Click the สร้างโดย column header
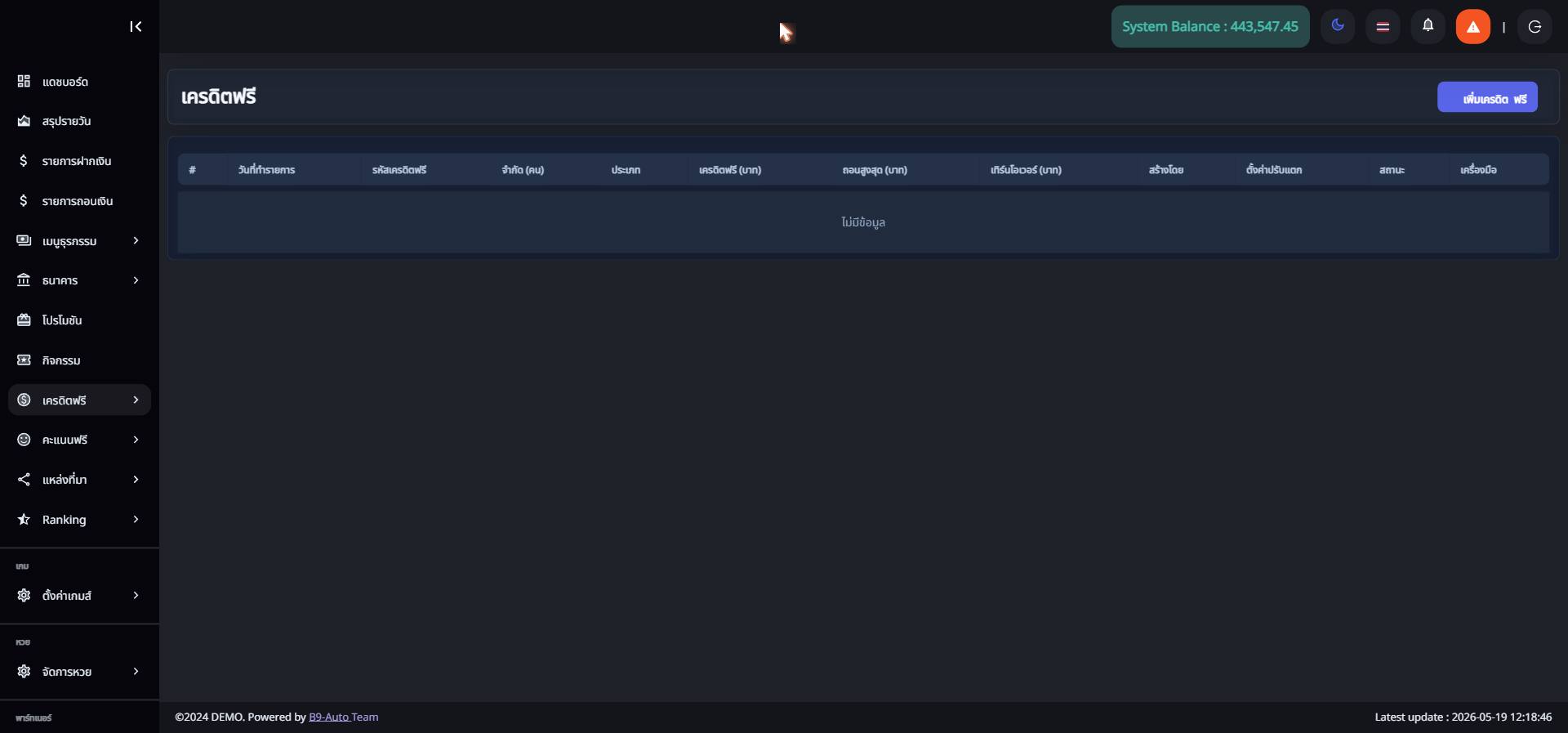 (x=1166, y=170)
